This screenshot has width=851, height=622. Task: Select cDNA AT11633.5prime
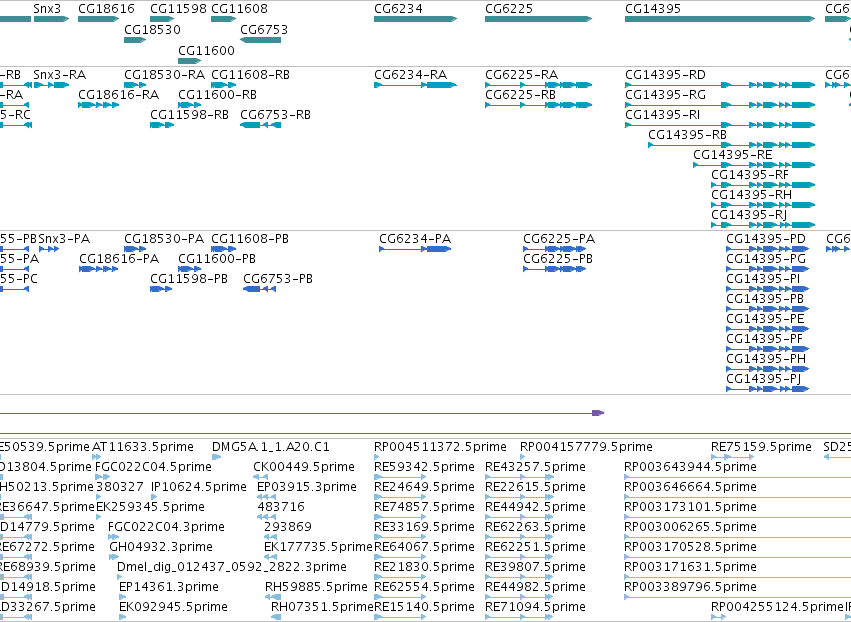pos(143,447)
